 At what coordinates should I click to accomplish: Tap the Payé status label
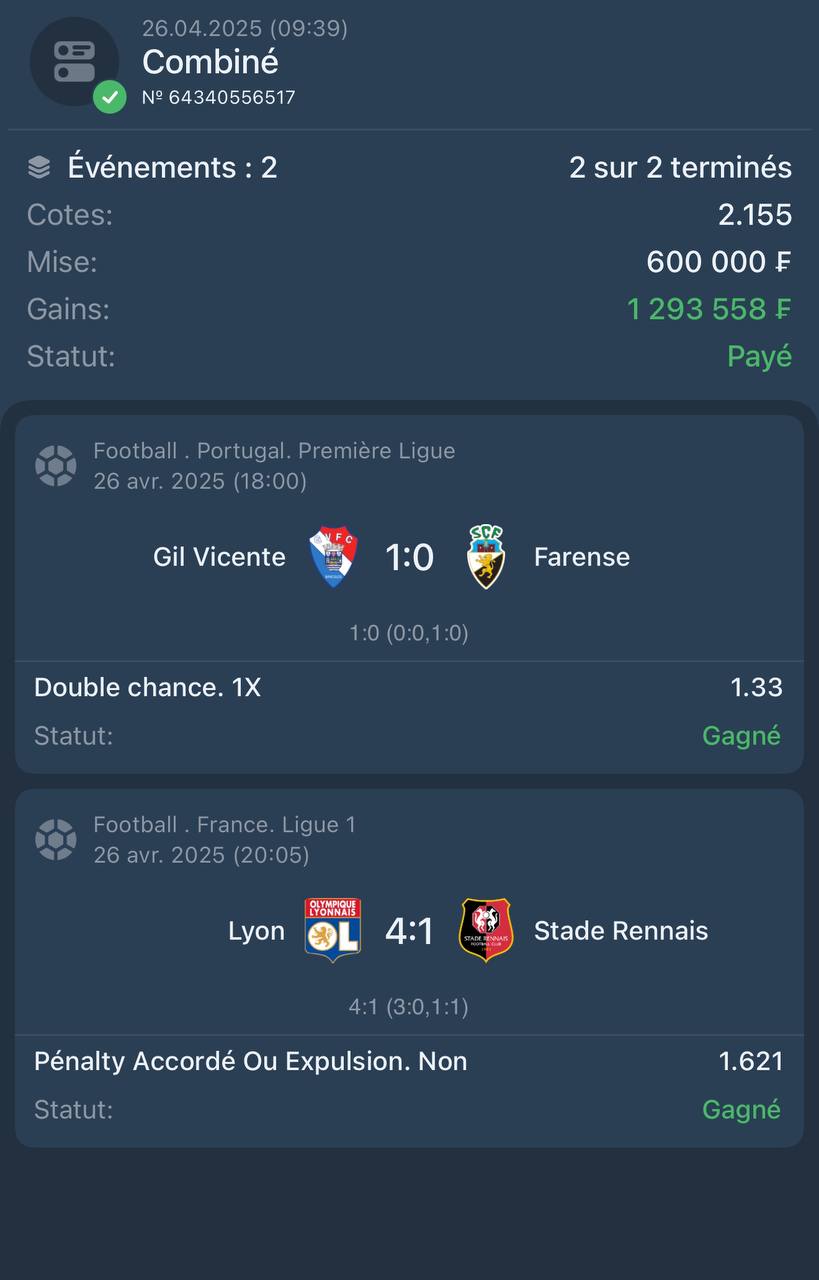click(x=760, y=357)
